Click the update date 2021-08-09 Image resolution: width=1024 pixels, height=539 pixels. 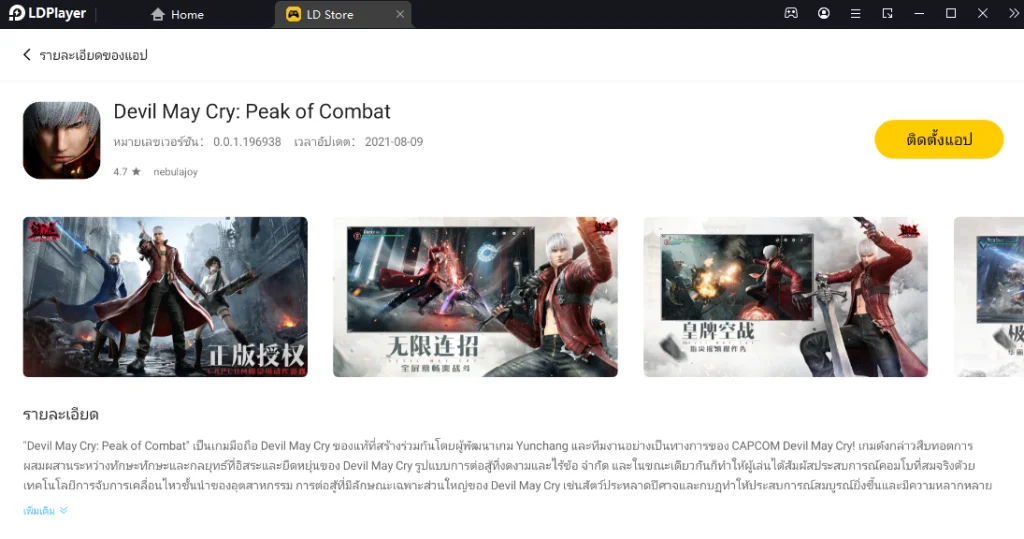(394, 142)
